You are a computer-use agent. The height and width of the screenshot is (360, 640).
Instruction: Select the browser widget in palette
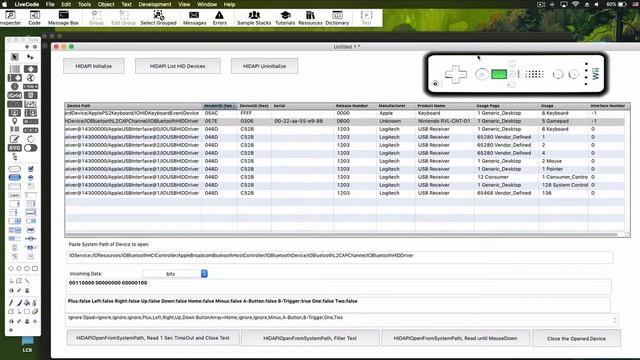(31, 78)
